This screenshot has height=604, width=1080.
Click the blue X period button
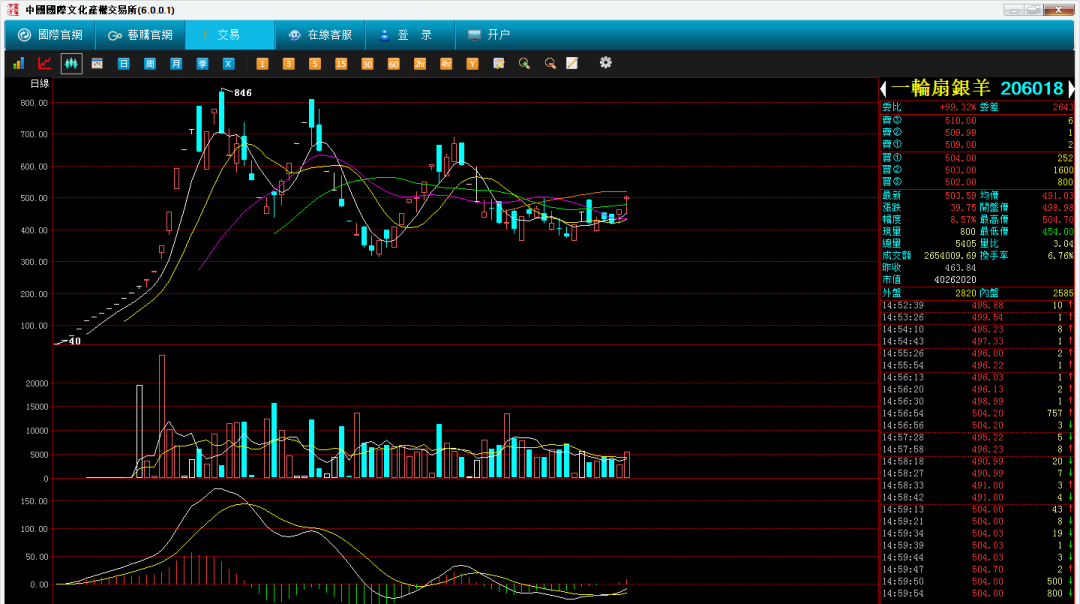point(228,63)
